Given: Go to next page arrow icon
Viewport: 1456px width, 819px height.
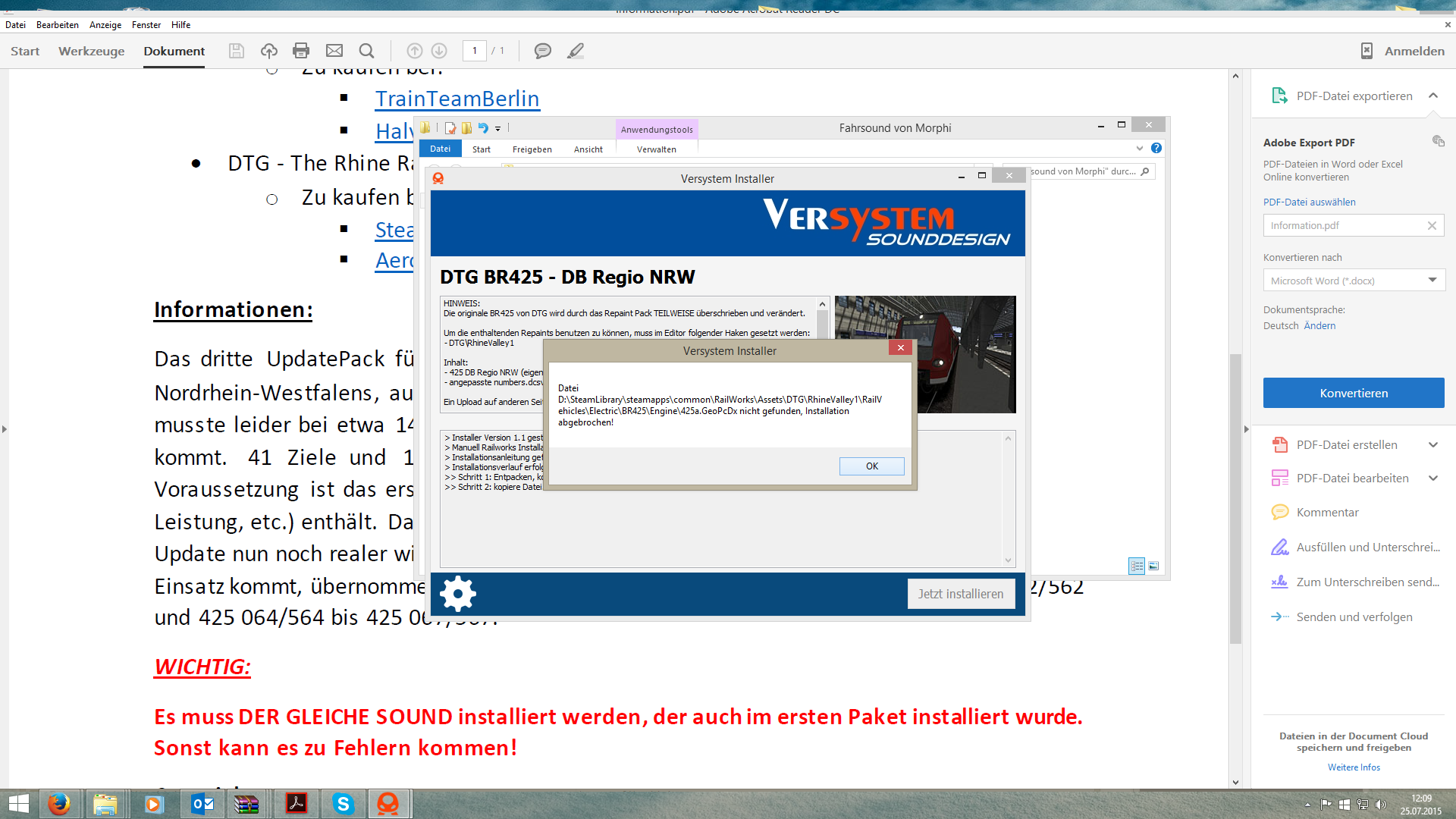Looking at the screenshot, I should click(x=439, y=51).
